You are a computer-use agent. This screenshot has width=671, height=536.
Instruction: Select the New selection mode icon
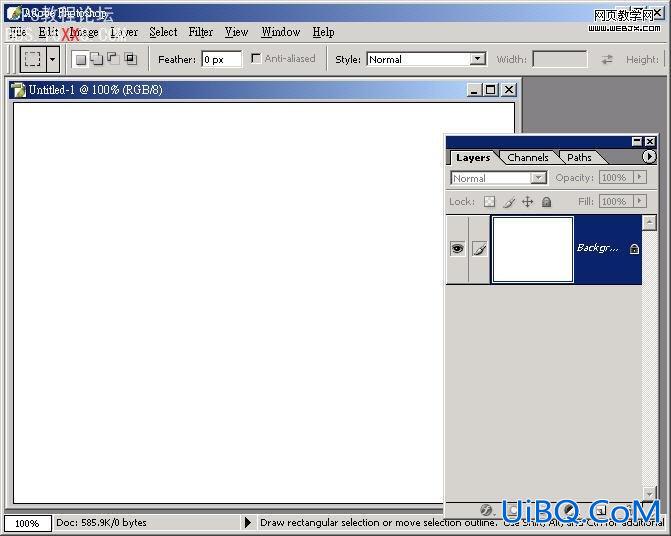point(81,59)
